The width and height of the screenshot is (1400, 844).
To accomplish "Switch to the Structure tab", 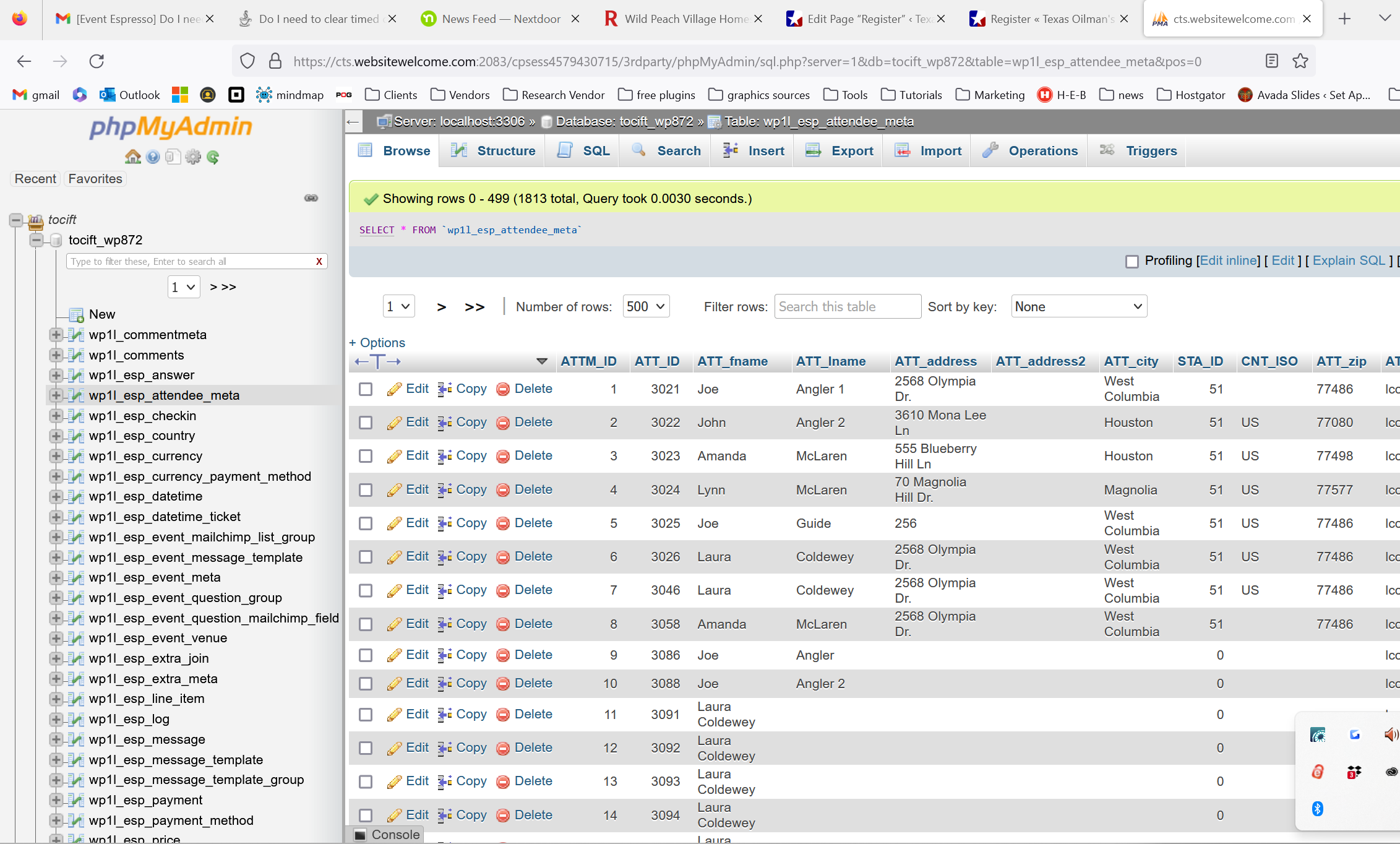I will 493,151.
